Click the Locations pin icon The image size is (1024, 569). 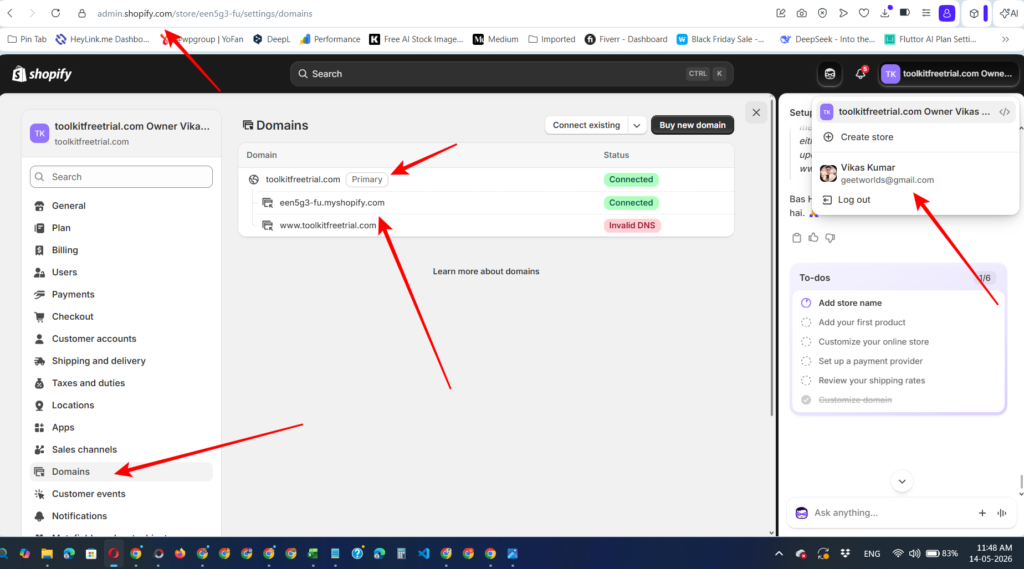pos(39,406)
